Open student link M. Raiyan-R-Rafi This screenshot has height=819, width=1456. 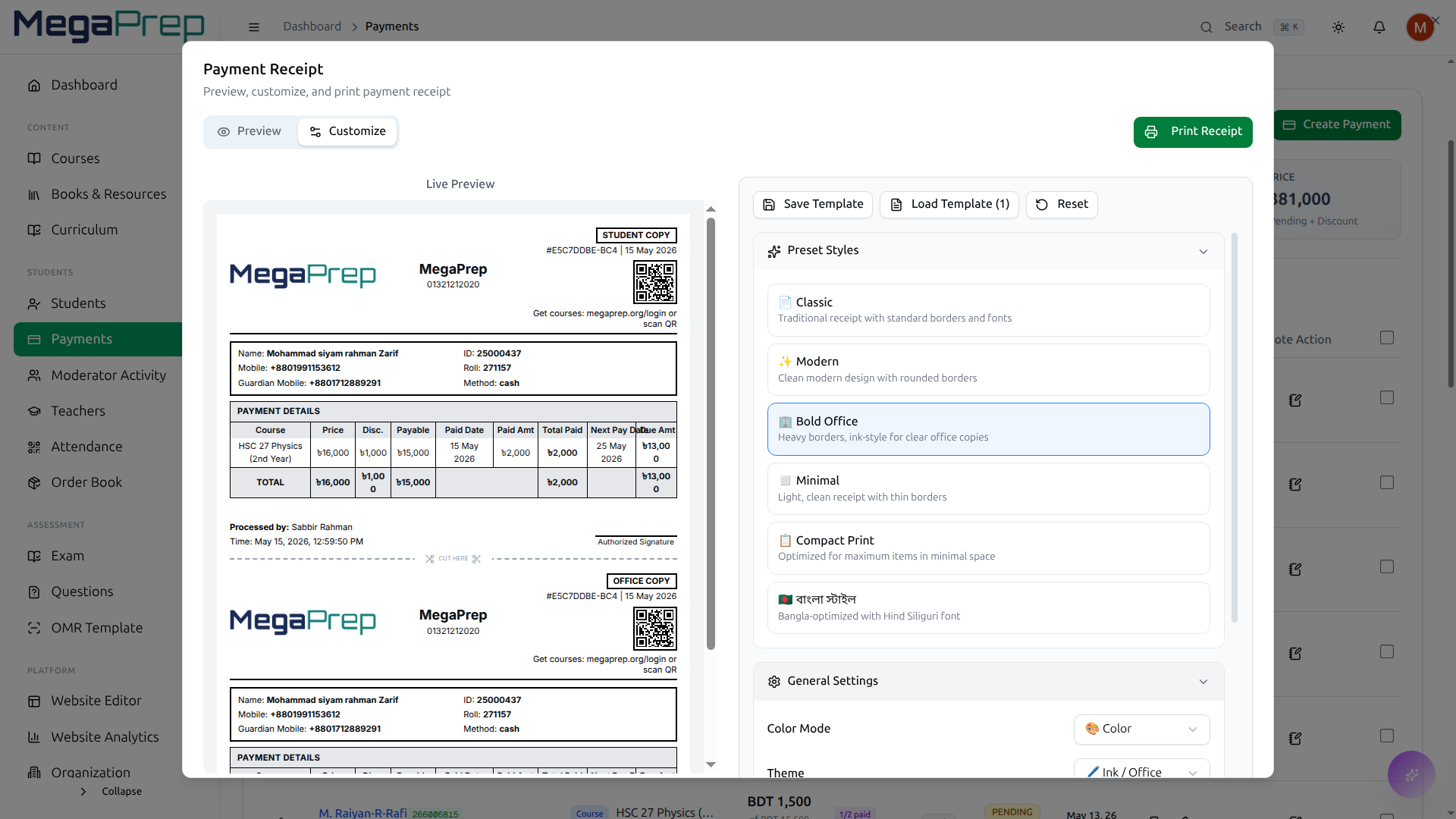pyautogui.click(x=362, y=813)
